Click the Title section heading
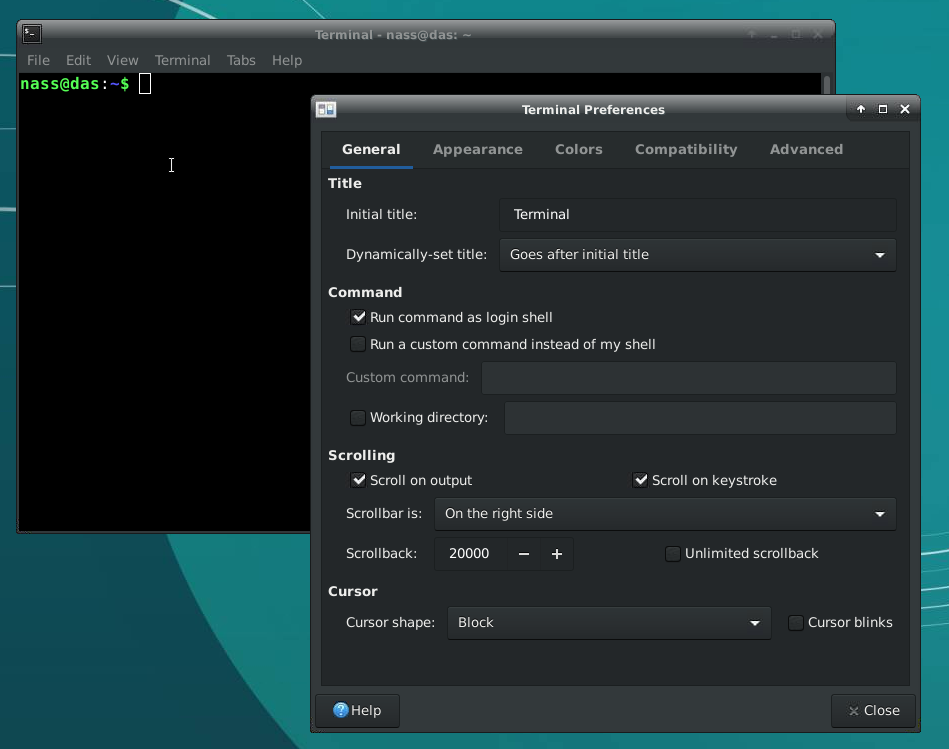This screenshot has width=949, height=749. point(344,183)
